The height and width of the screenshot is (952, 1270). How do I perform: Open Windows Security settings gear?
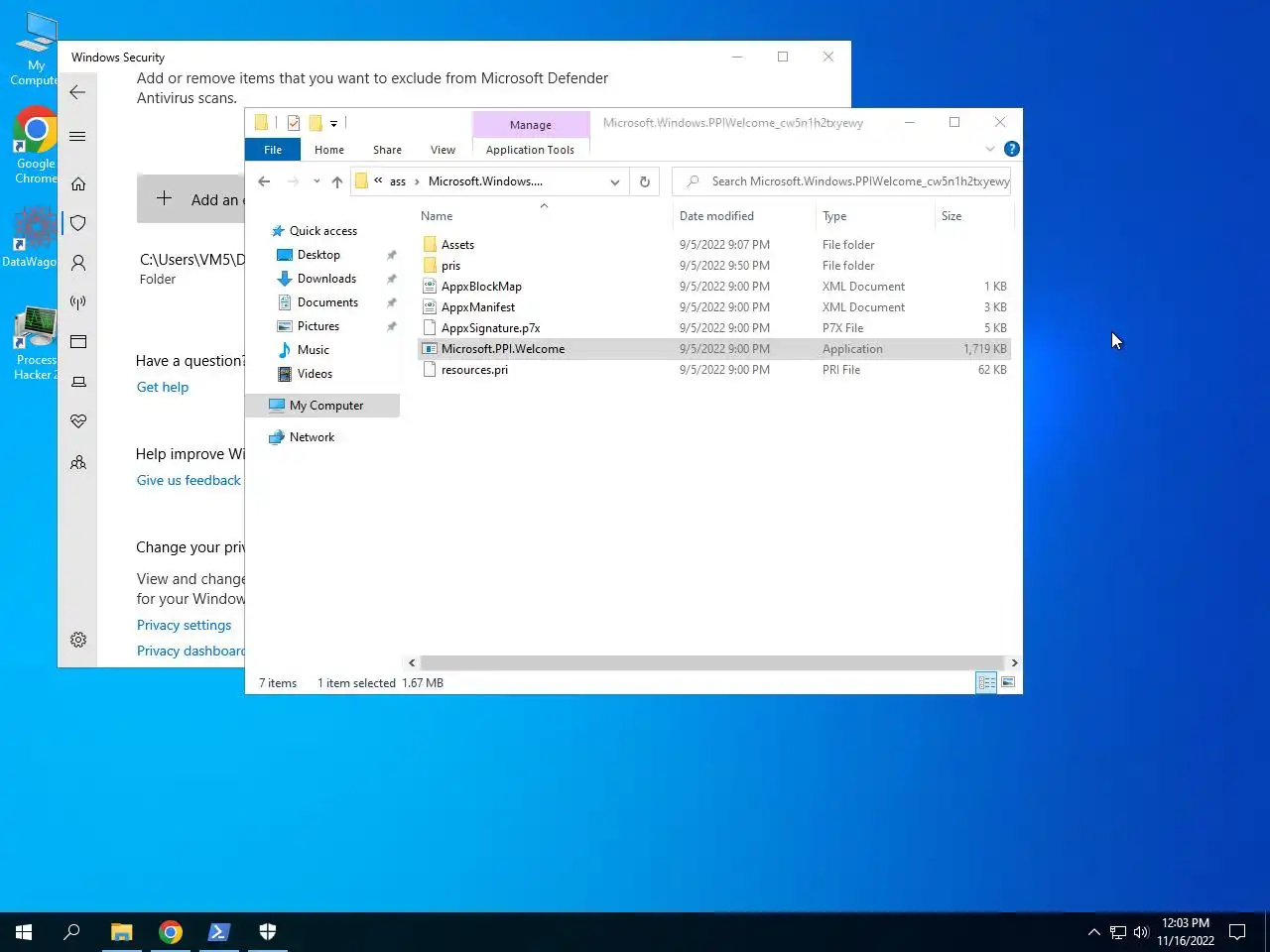[x=77, y=640]
